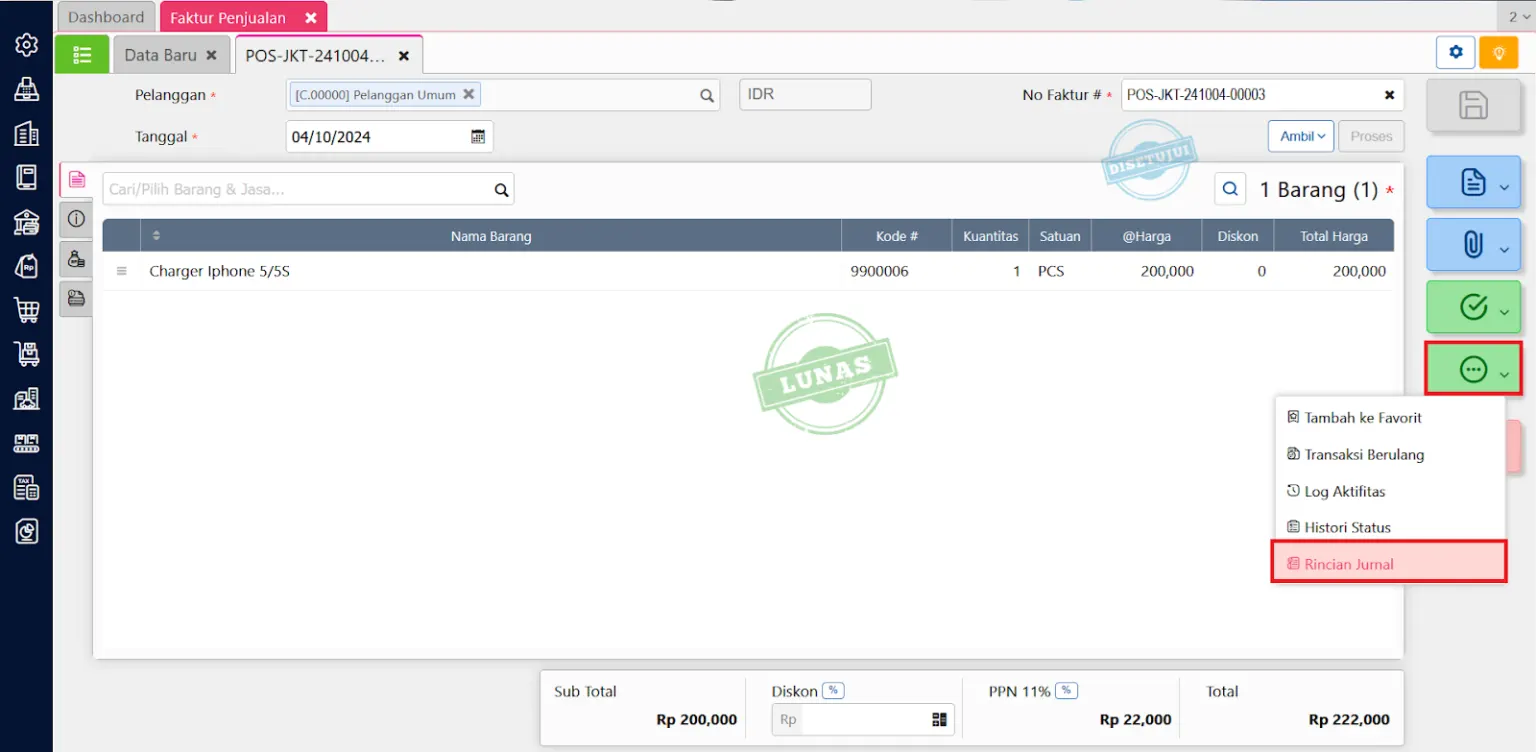Remove the Pelanggan Umum customer tag
Screen dimensions: 1536x752
tap(468, 95)
